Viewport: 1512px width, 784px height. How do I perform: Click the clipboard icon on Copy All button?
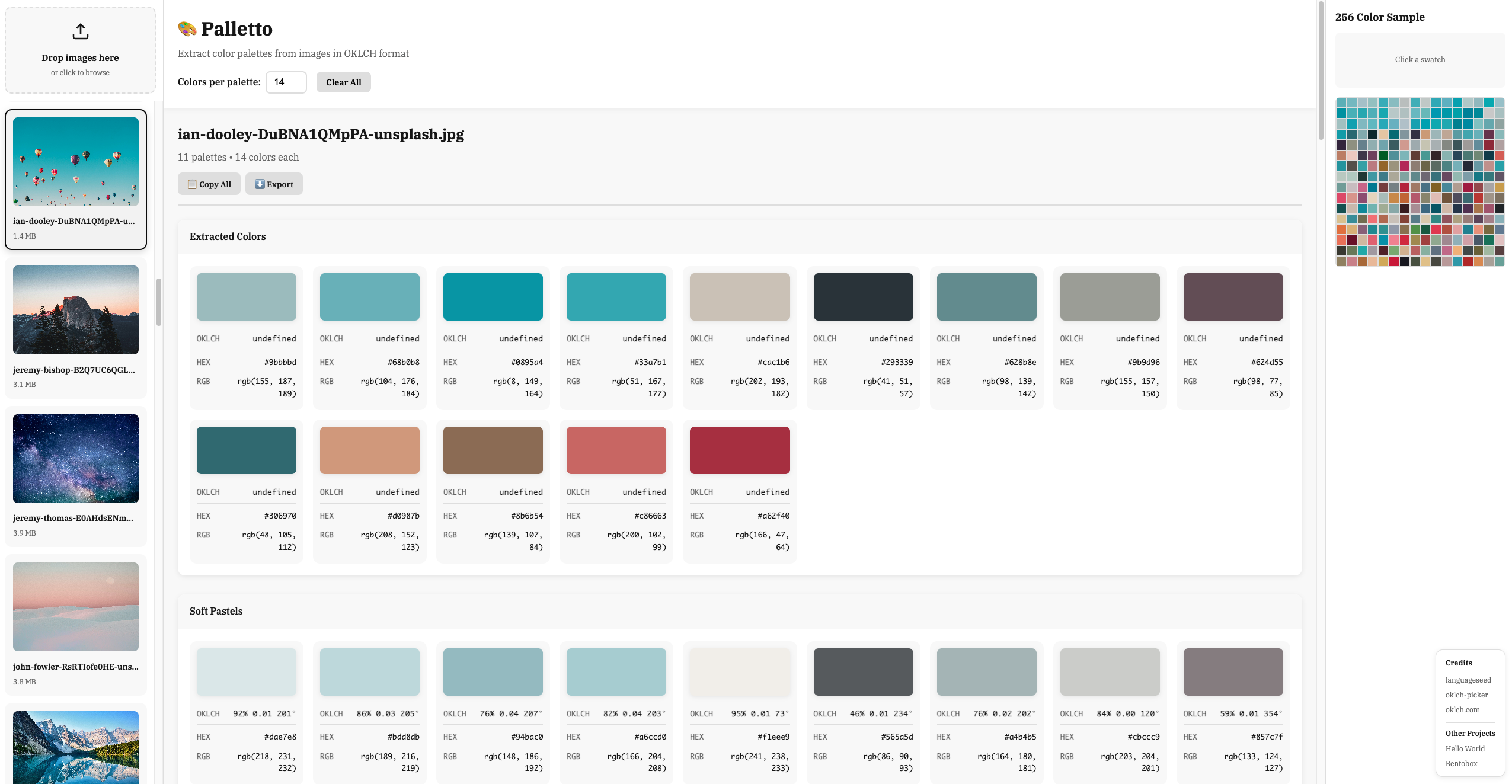tap(192, 184)
